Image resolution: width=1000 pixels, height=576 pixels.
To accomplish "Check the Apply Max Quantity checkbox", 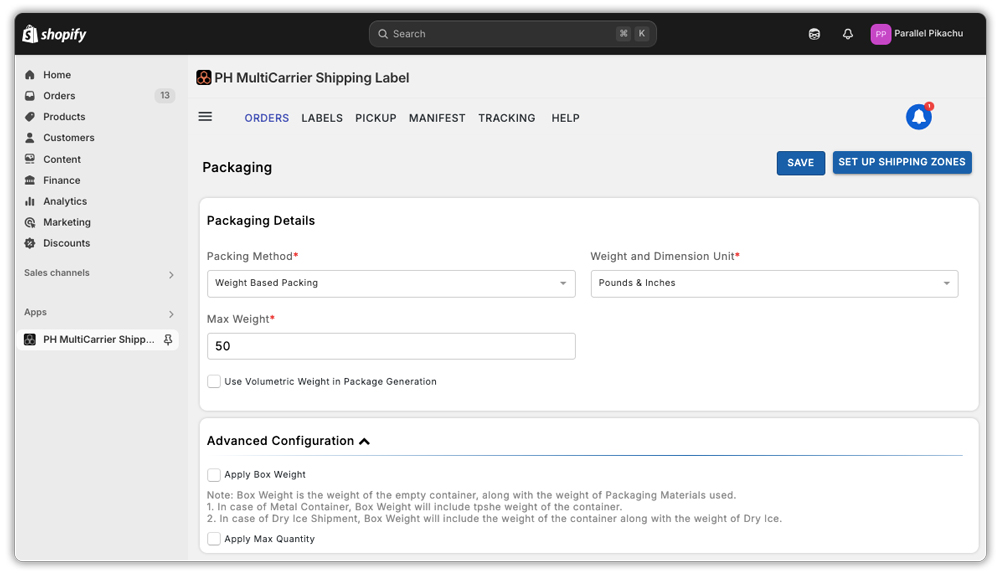I will (214, 539).
